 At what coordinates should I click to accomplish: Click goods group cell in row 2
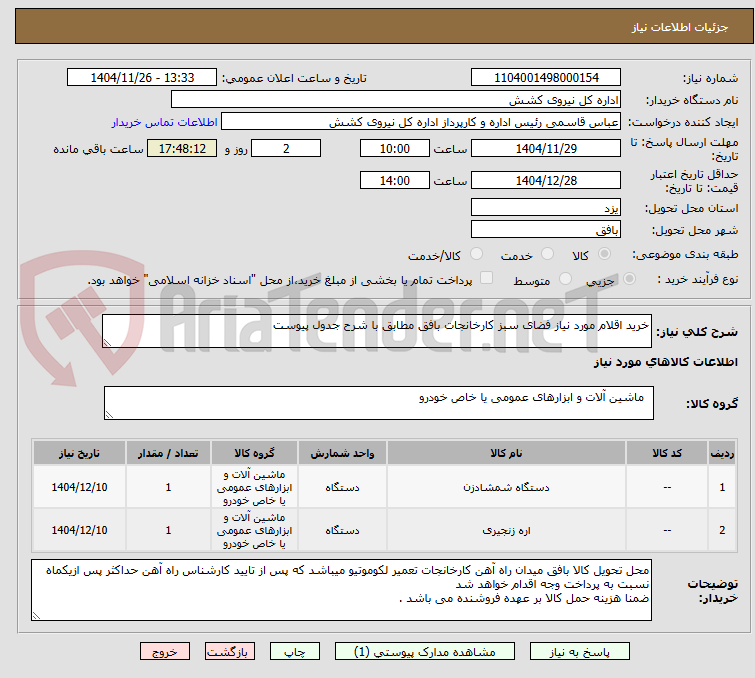coord(254,530)
